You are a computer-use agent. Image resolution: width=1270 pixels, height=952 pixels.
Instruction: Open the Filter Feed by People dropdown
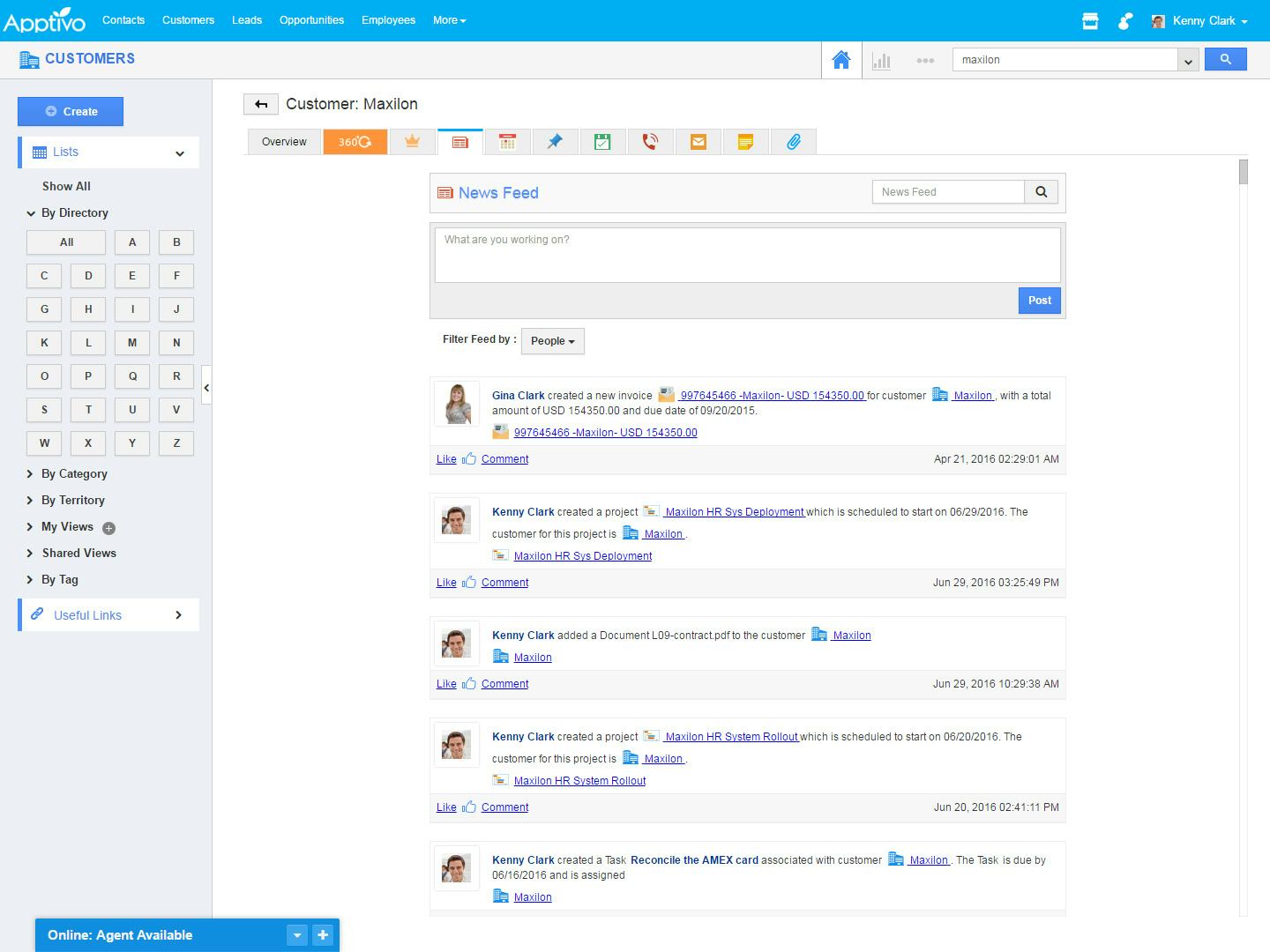coord(553,341)
